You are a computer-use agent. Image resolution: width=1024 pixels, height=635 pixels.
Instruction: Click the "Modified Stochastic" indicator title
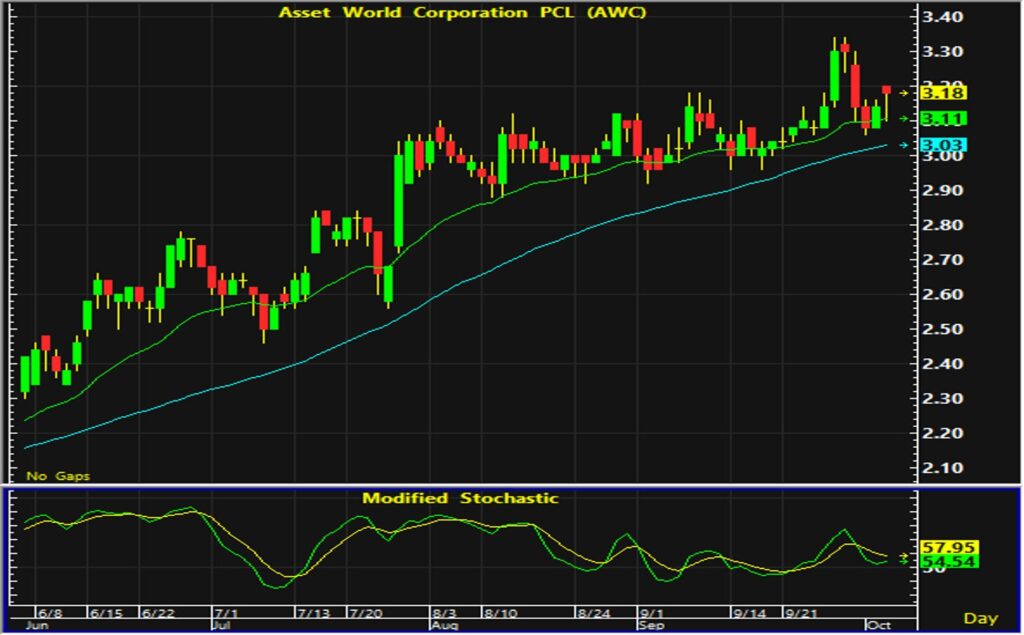[460, 498]
